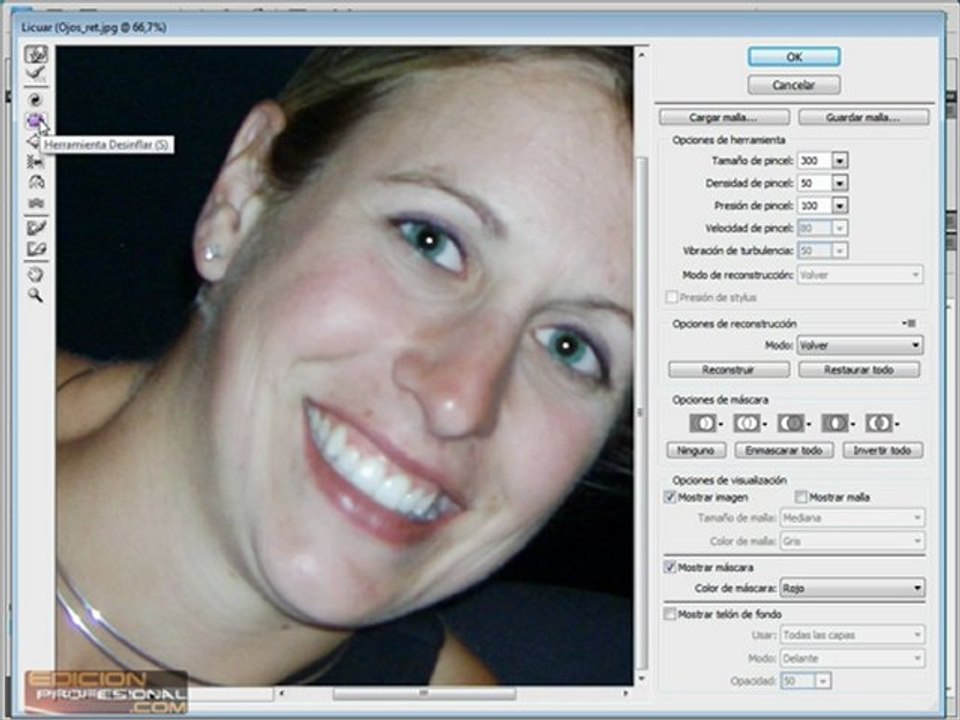
Task: Click Guardar malla... button
Action: pos(864,118)
